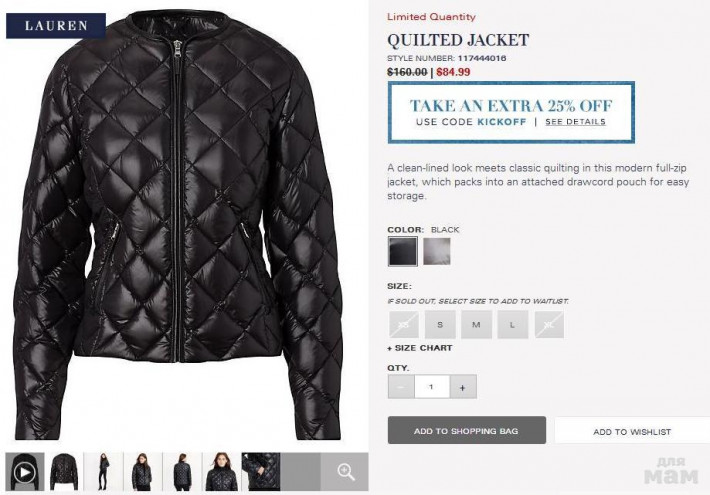Open See Details promo link
This screenshot has width=710, height=495.
[x=576, y=122]
